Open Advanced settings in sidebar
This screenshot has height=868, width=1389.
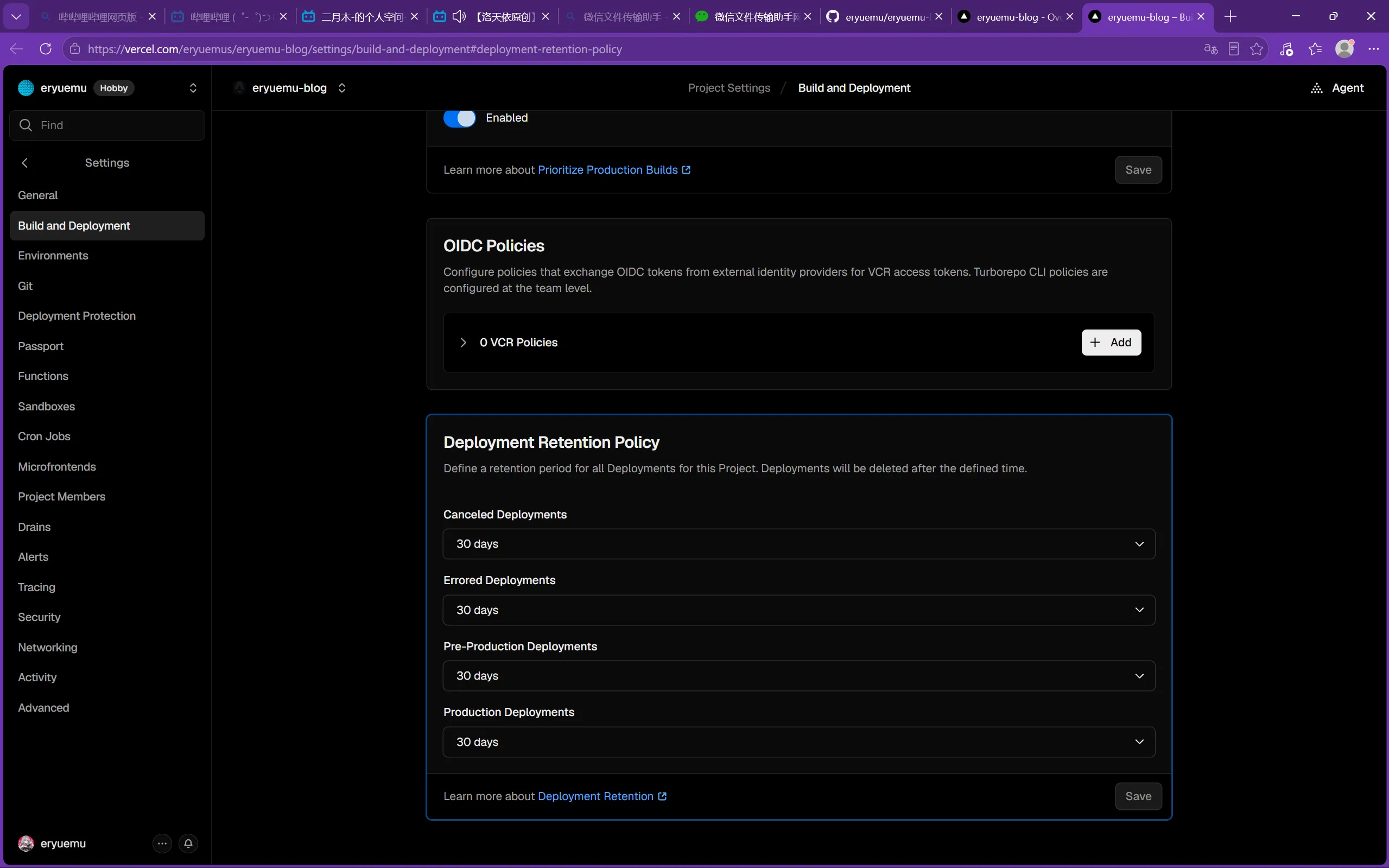click(x=107, y=708)
